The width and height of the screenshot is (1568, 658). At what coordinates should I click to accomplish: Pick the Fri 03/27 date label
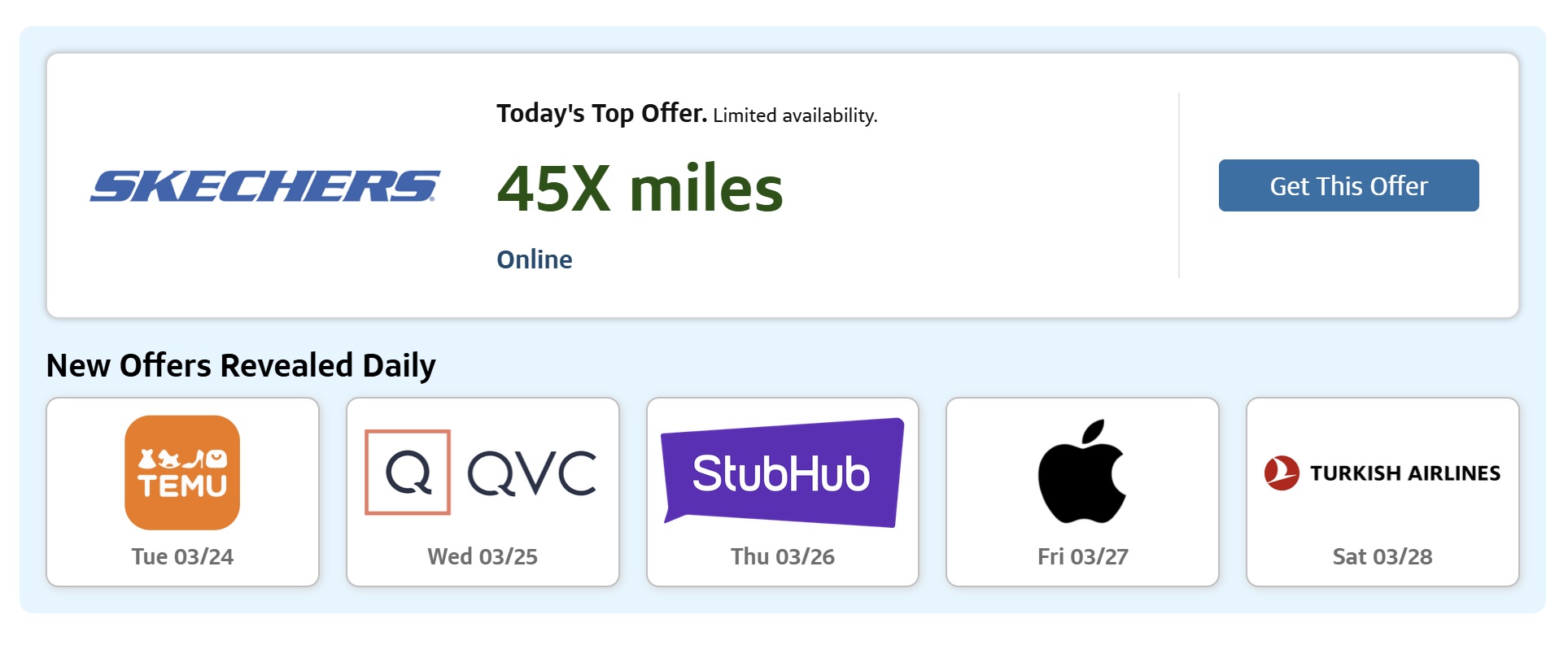click(x=1082, y=556)
